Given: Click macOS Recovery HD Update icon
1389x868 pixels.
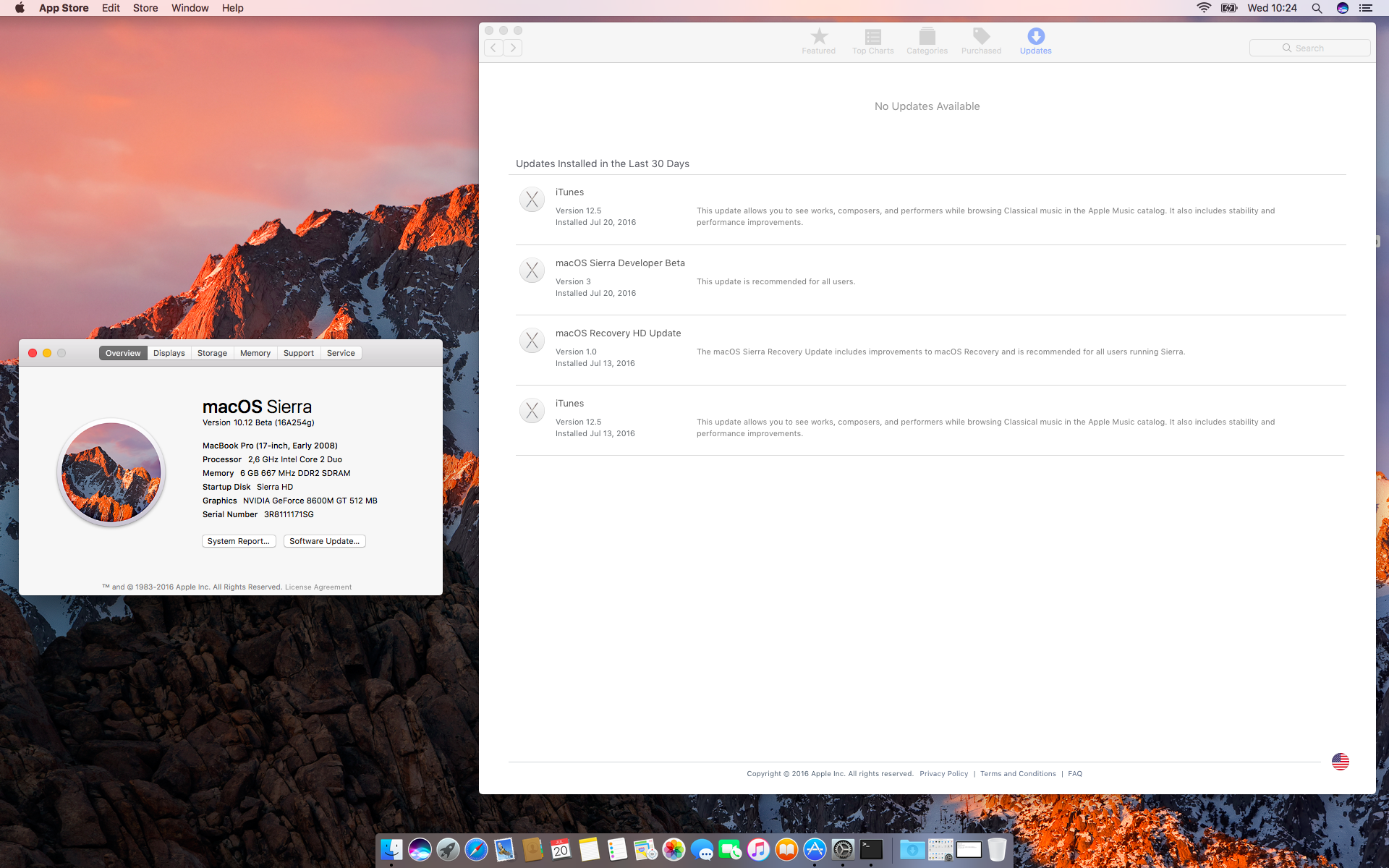Looking at the screenshot, I should point(532,341).
